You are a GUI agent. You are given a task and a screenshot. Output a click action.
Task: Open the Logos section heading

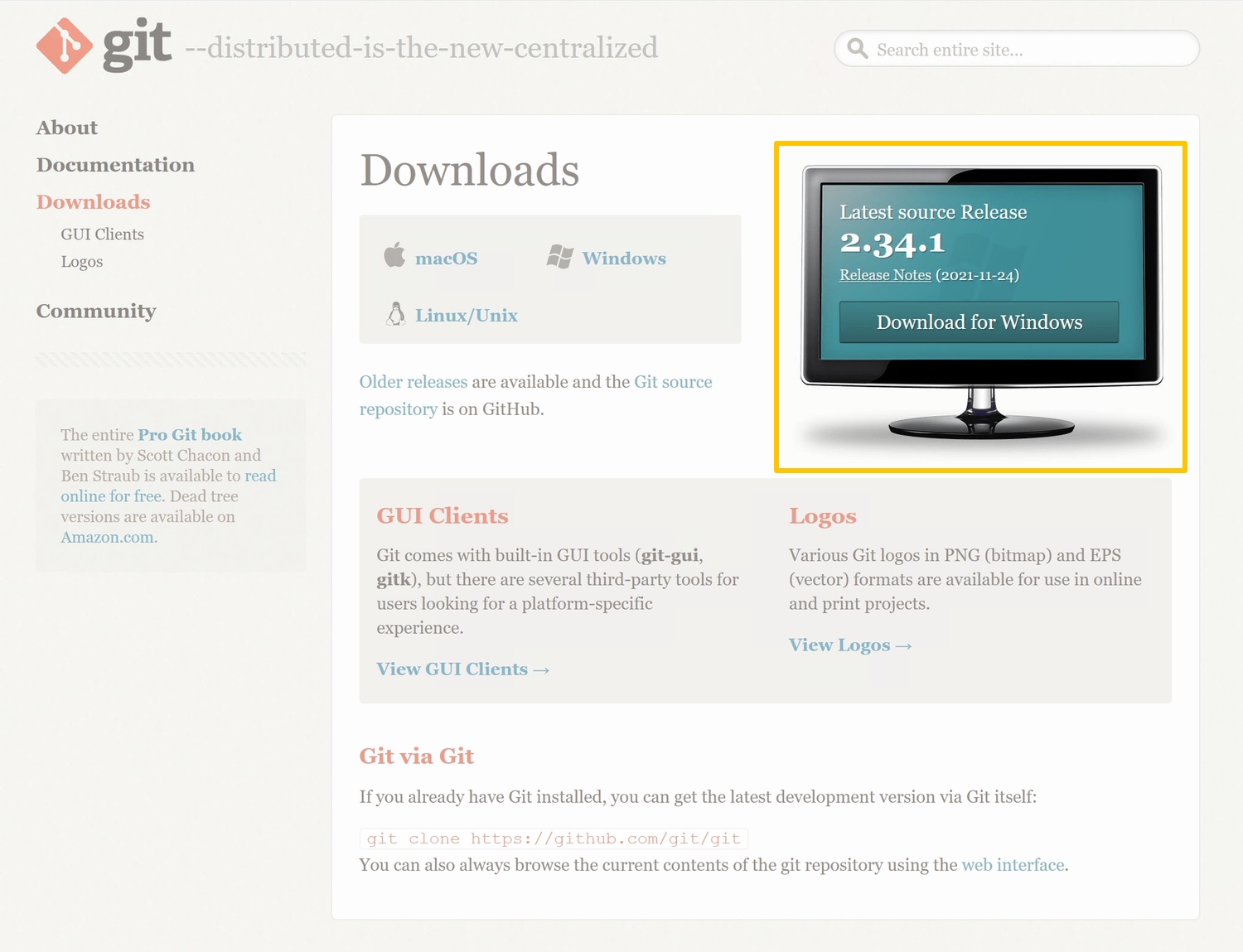(823, 515)
